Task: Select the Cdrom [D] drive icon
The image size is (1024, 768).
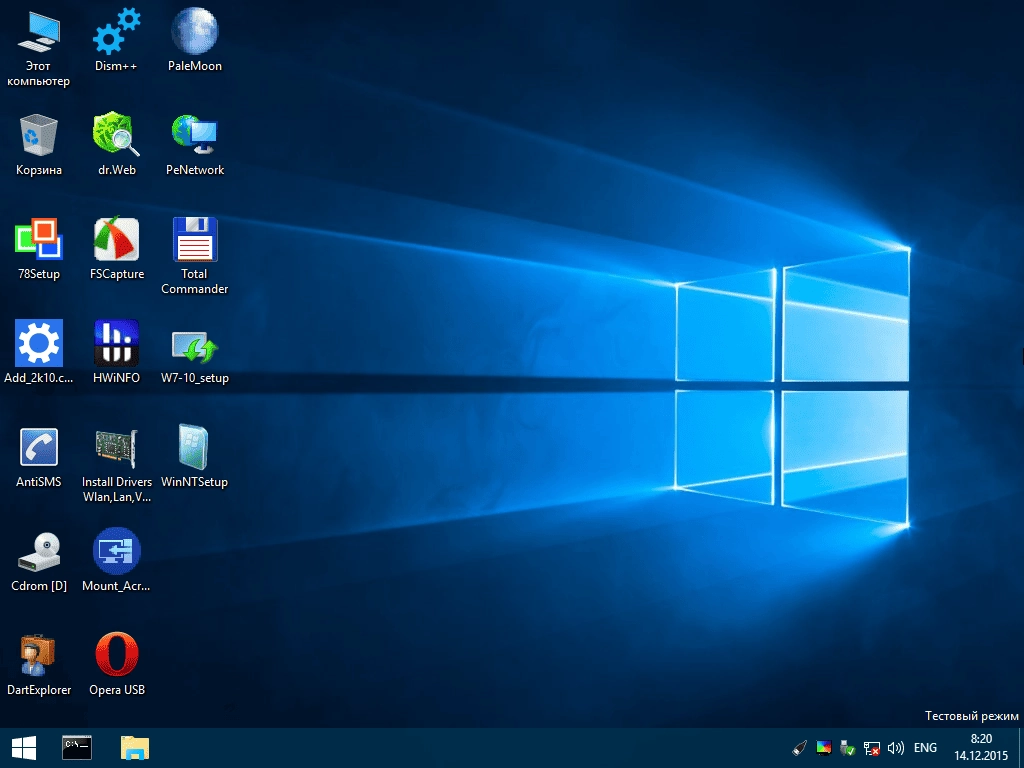Action: pos(39,552)
